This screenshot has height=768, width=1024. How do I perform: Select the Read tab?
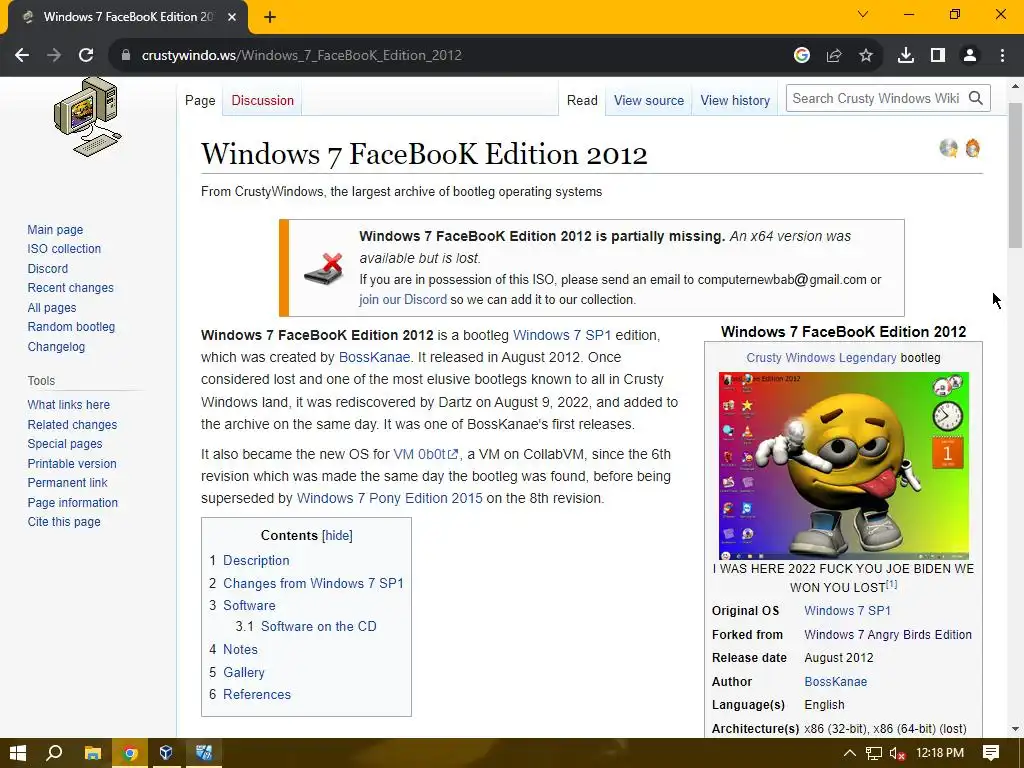pos(582,101)
